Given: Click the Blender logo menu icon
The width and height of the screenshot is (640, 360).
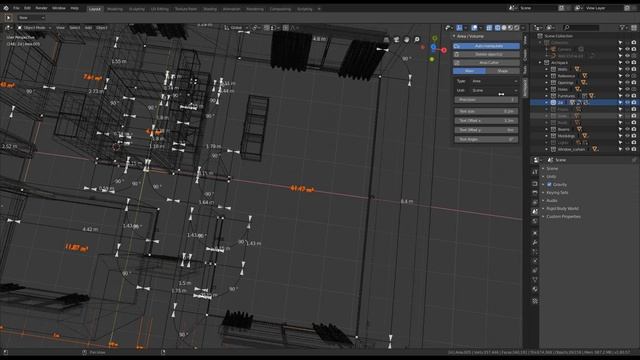Looking at the screenshot, I should tap(6, 8).
